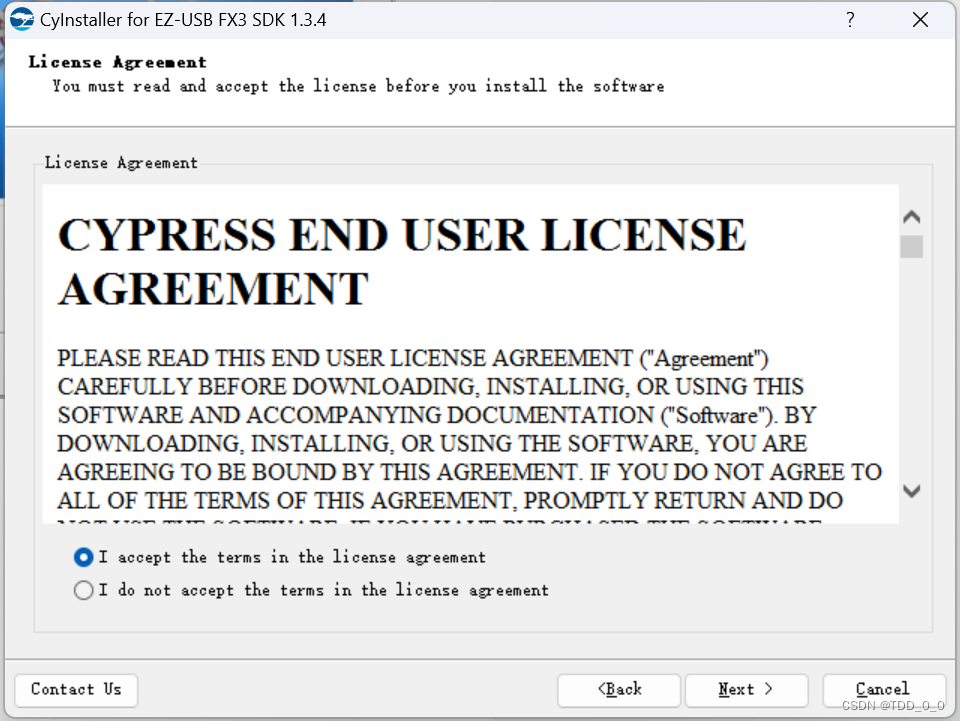Click the Contact Us button
The image size is (960, 721).
click(x=76, y=690)
